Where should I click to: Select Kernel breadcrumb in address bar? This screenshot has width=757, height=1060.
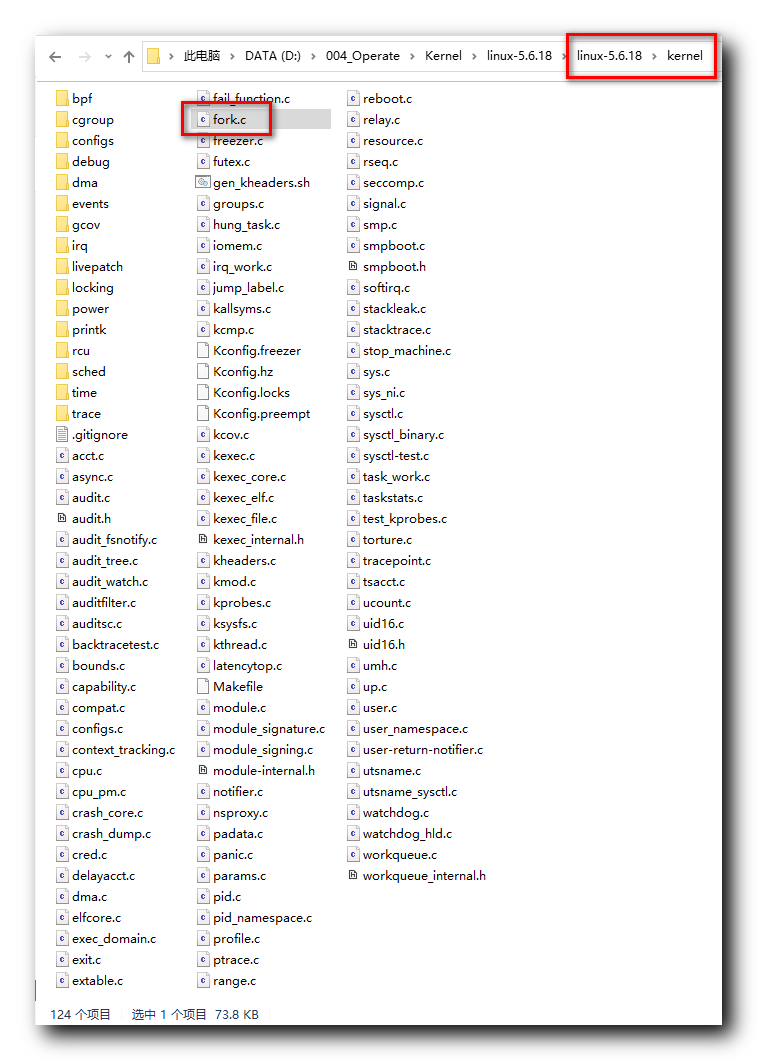[x=443, y=55]
